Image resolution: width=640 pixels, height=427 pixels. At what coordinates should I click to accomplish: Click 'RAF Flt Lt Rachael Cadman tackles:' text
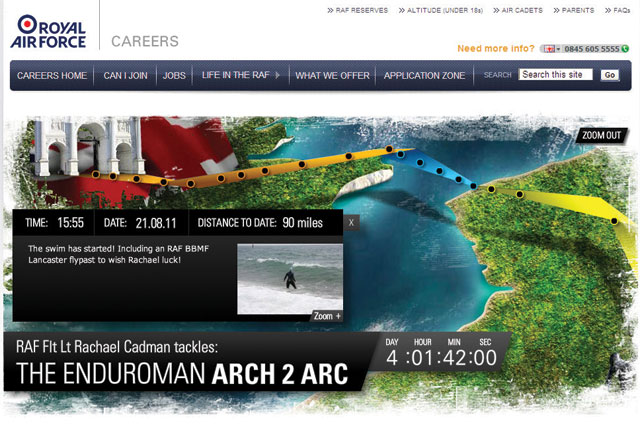point(117,347)
